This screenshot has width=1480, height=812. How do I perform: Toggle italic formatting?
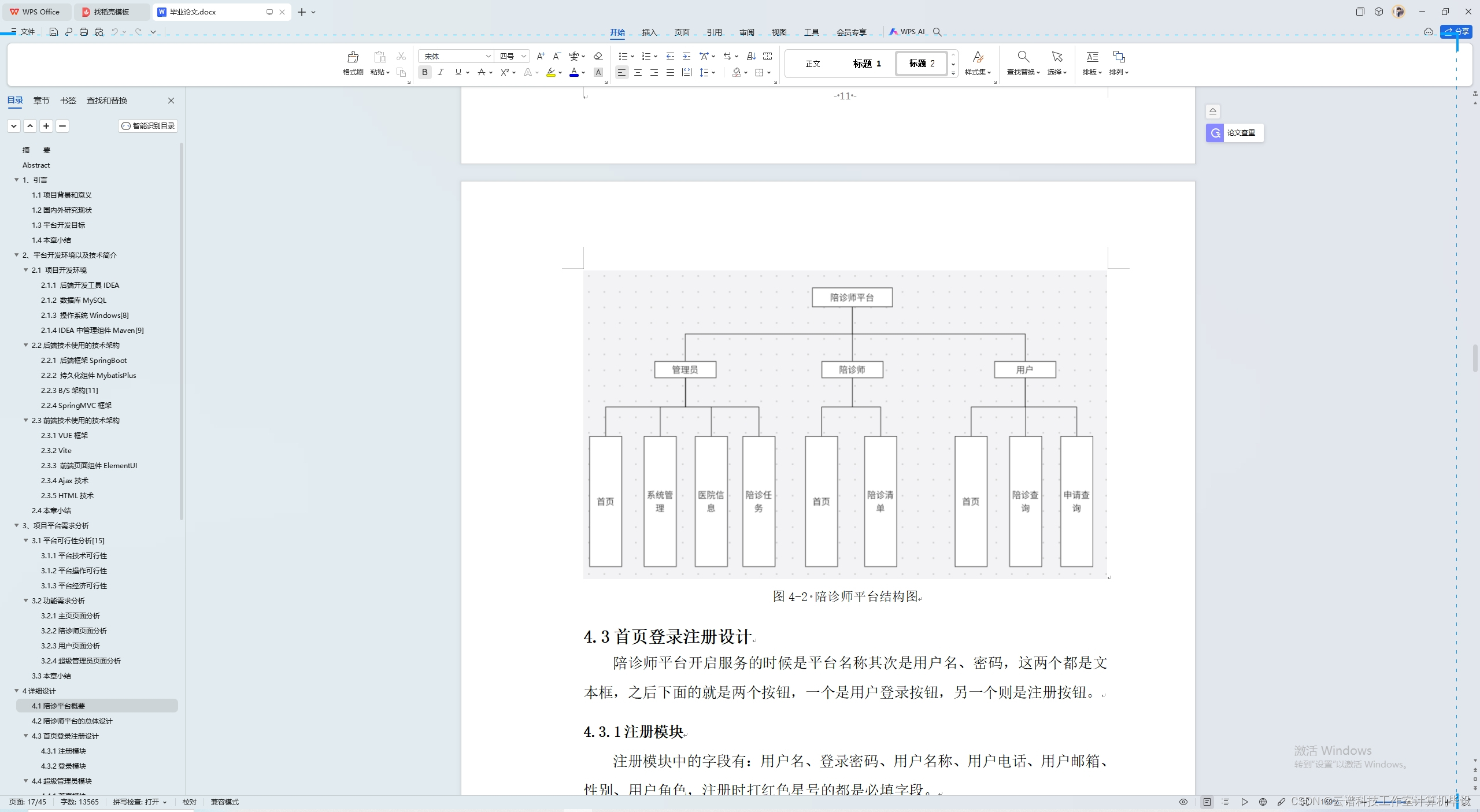pos(441,72)
